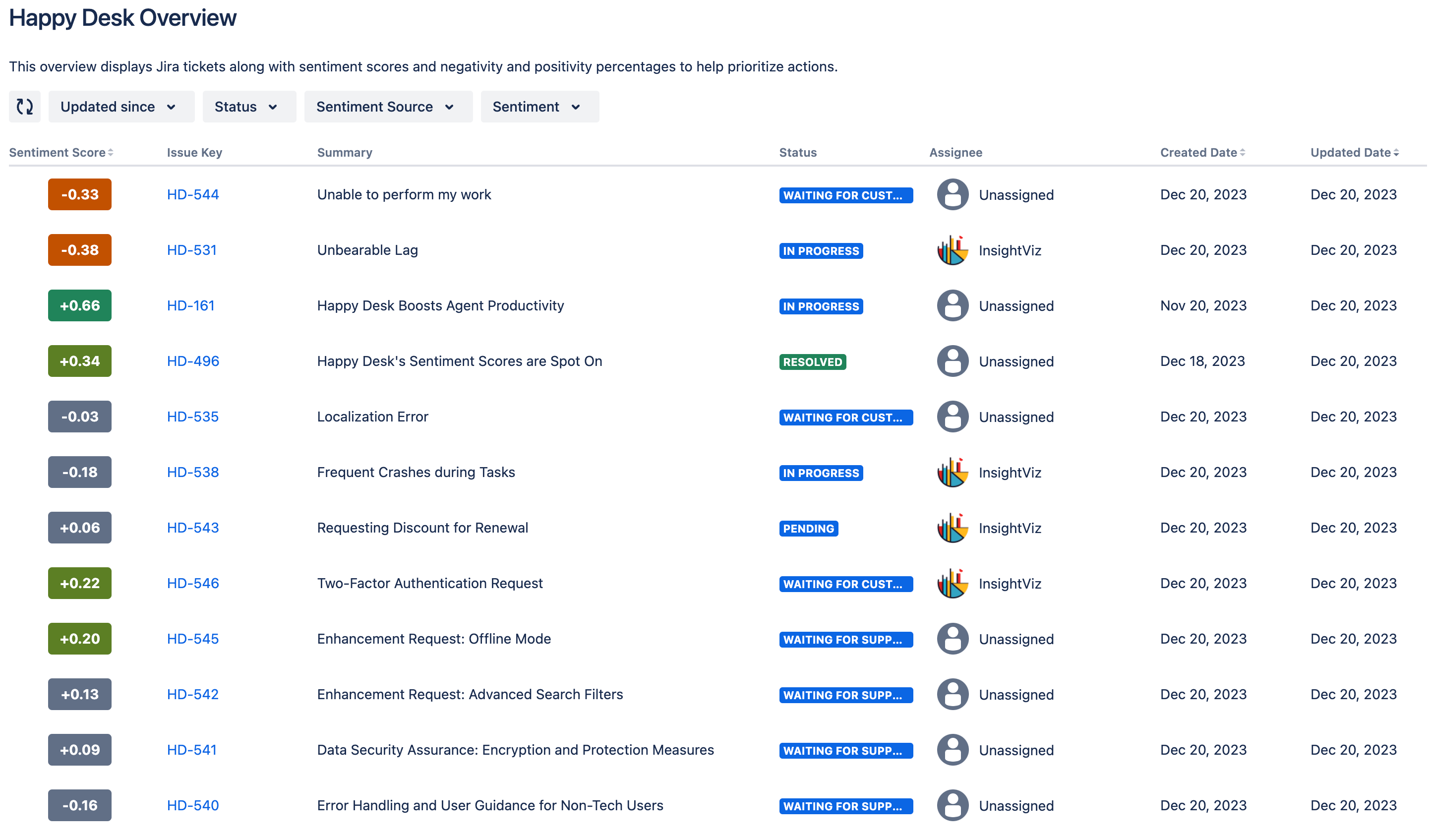Sort by the Sentiment Score column arrows
The height and width of the screenshot is (840, 1431).
[111, 153]
